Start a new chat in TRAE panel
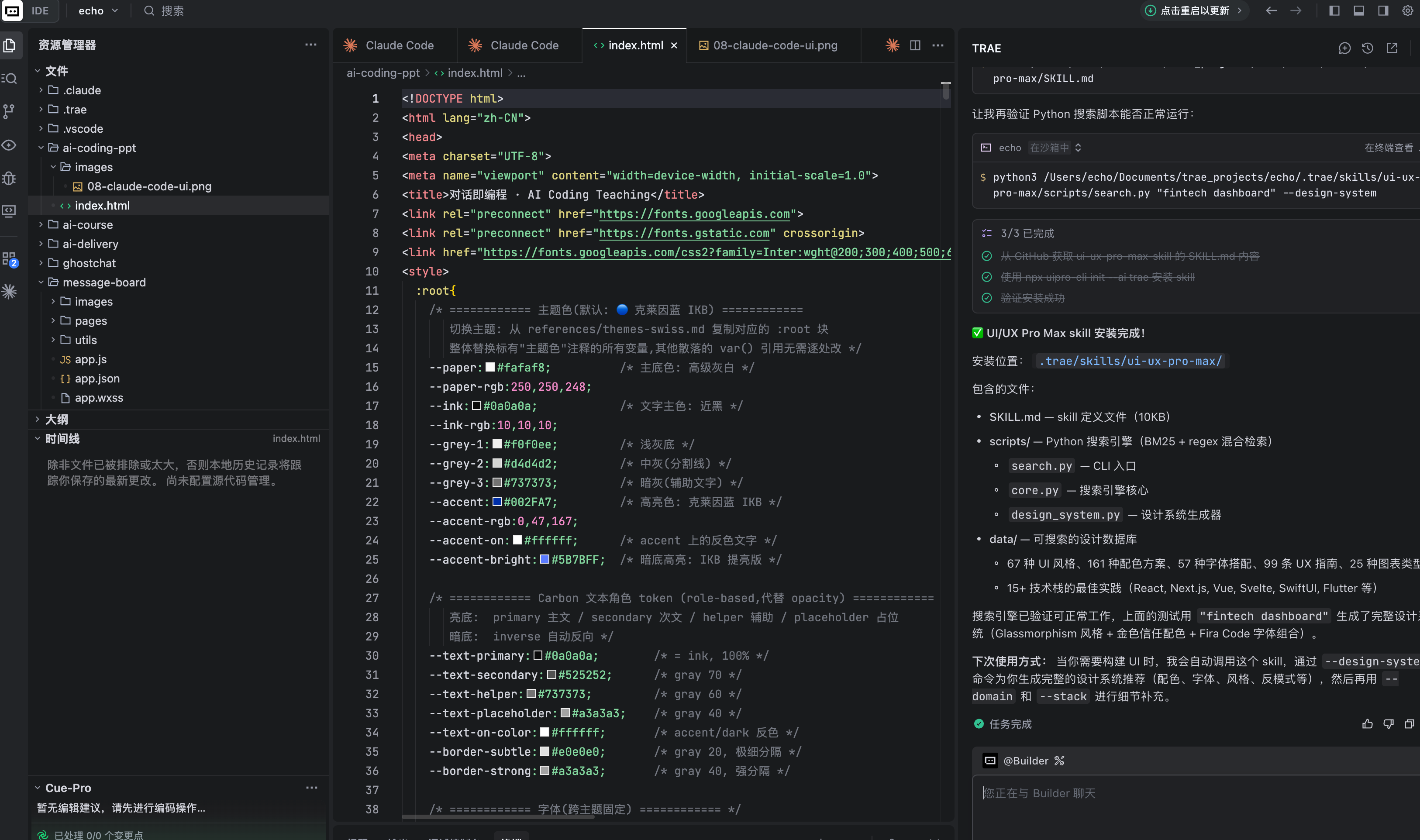1420x840 pixels. (1345, 48)
